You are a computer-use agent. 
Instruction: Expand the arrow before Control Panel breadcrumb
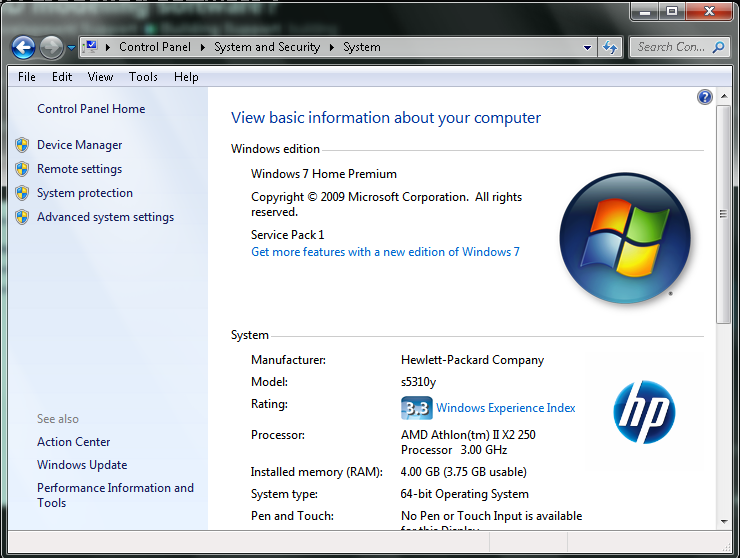coord(108,47)
